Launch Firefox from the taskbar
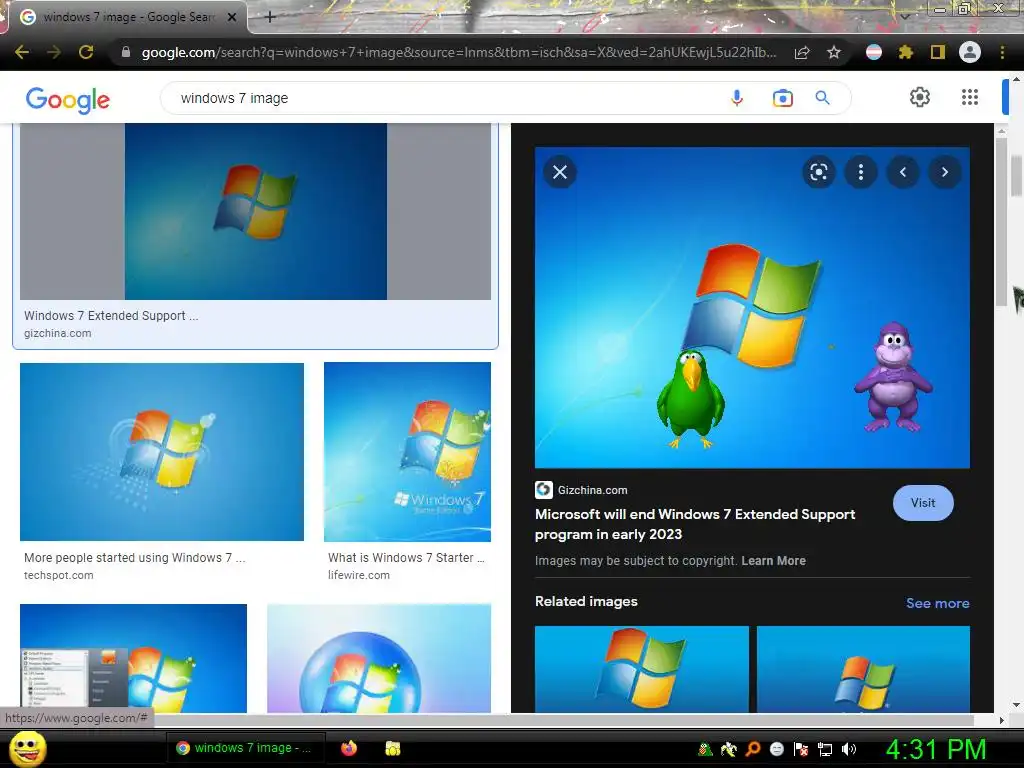The image size is (1024, 768). tap(349, 748)
